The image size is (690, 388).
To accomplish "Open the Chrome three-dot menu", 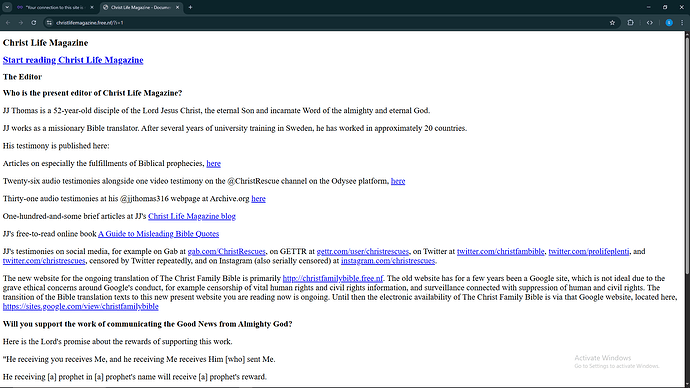I will [682, 22].
